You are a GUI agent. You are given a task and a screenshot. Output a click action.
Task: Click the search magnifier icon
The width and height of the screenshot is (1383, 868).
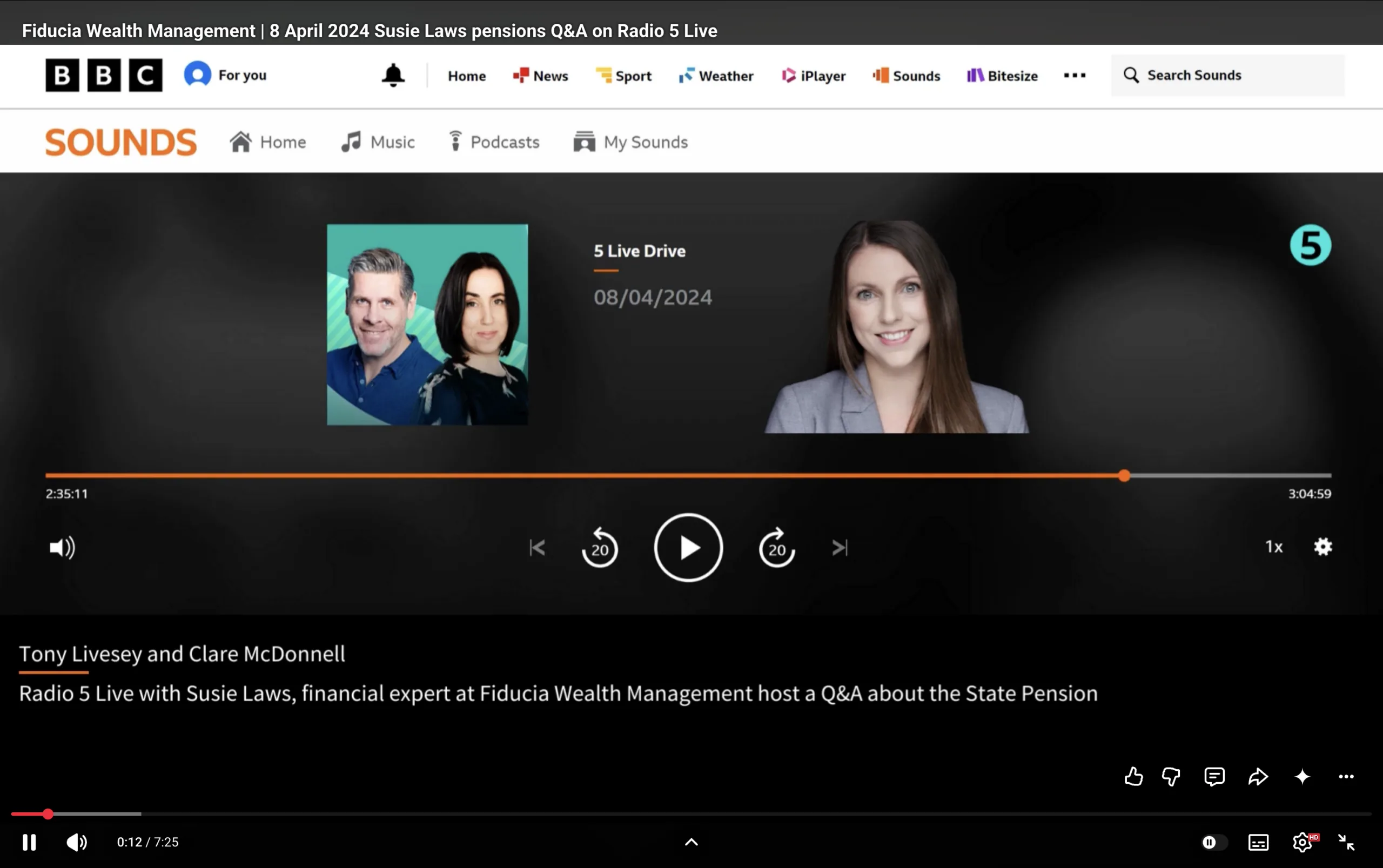click(x=1131, y=75)
